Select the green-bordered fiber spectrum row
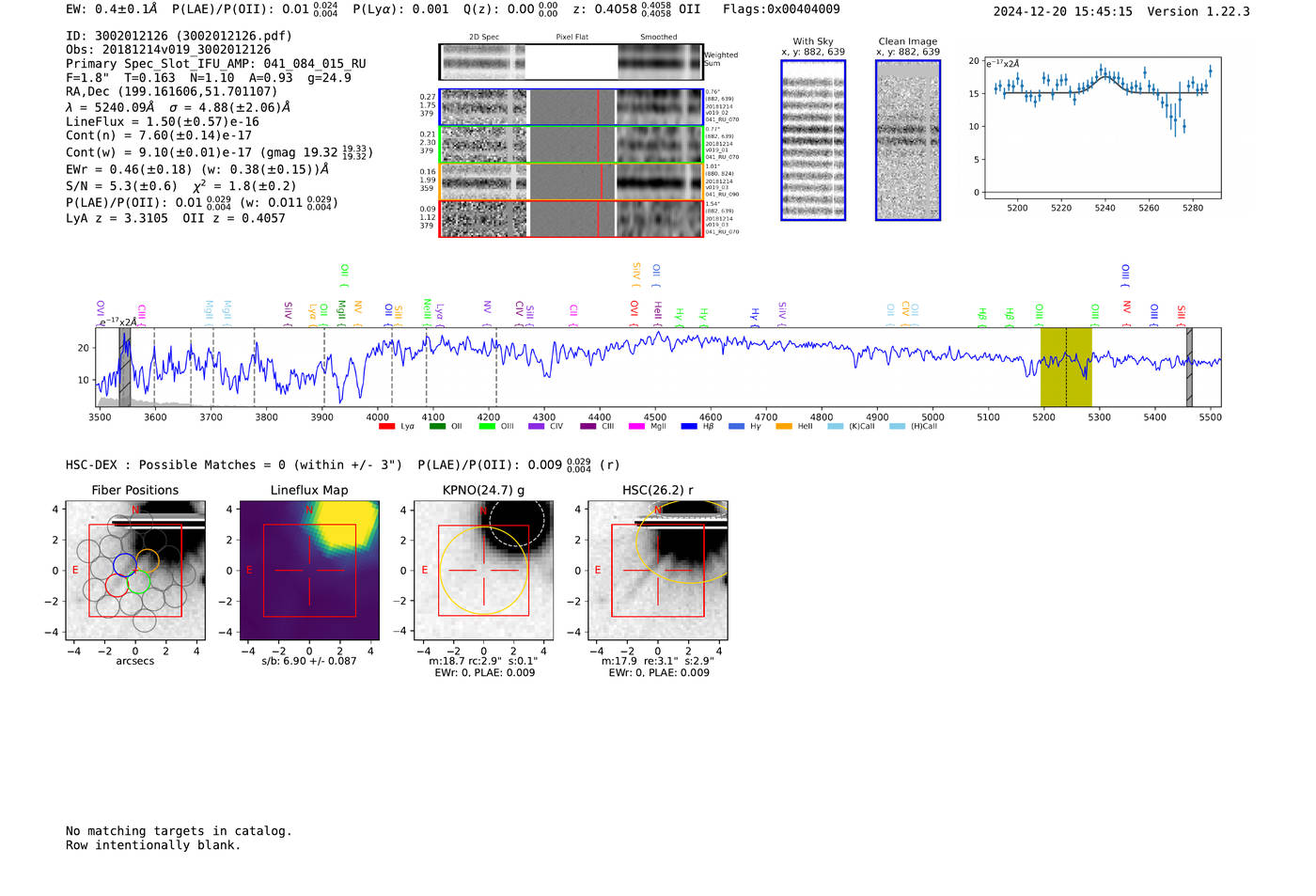 571,145
